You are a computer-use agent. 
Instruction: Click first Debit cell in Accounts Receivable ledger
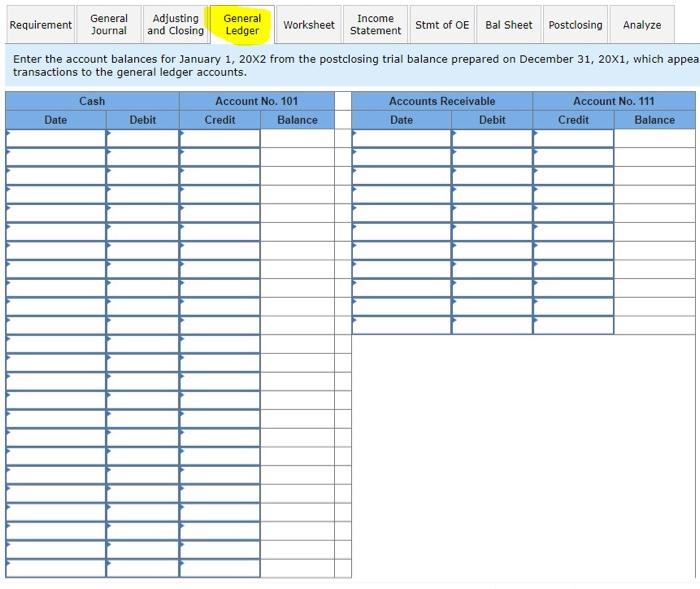click(492, 138)
